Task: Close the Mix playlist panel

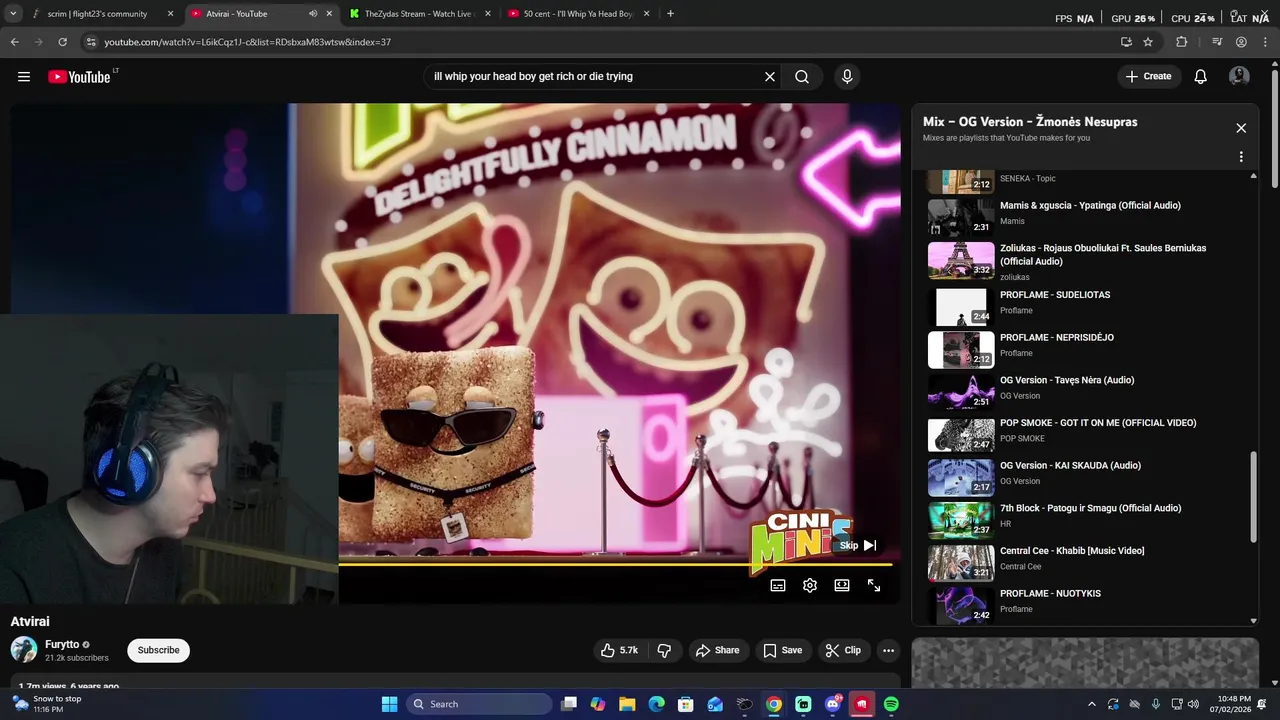Action: (x=1241, y=128)
